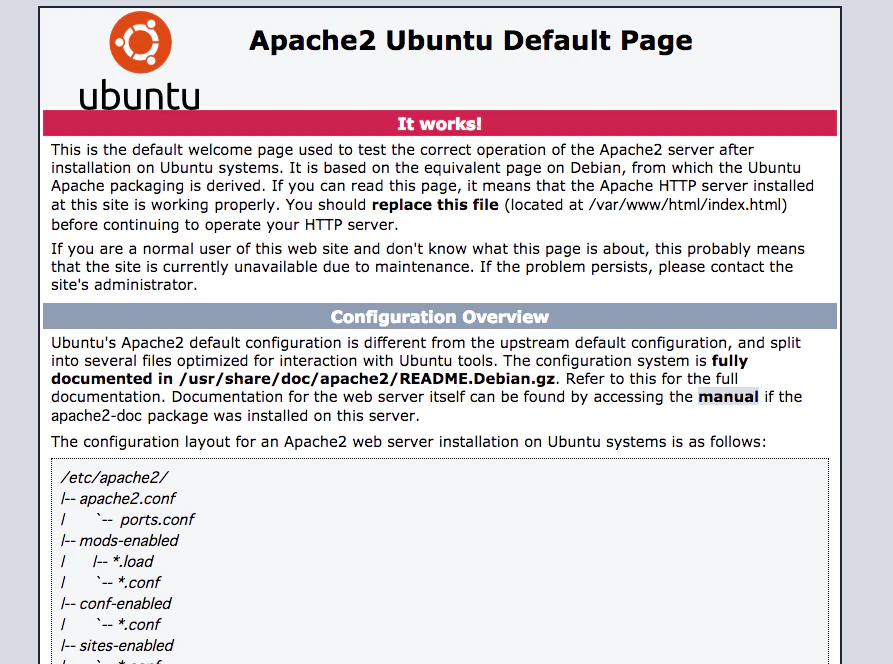Click the "/etc/apache2/" root line
Viewport: 893px width, 664px height.
coord(114,477)
